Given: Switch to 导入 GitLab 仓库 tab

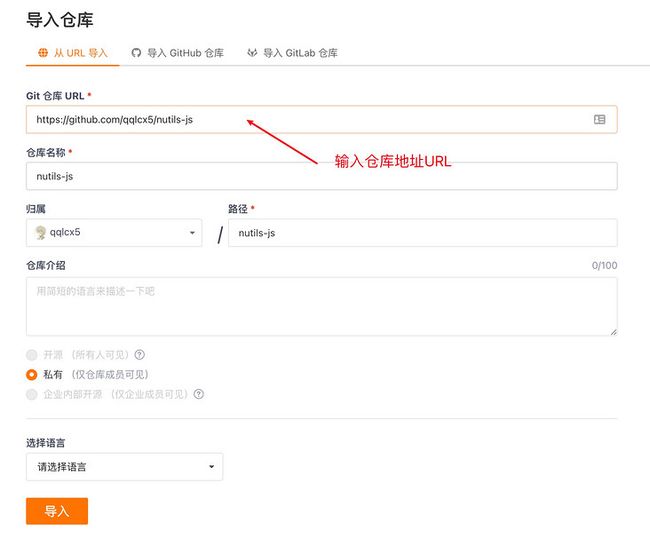Looking at the screenshot, I should click(292, 53).
